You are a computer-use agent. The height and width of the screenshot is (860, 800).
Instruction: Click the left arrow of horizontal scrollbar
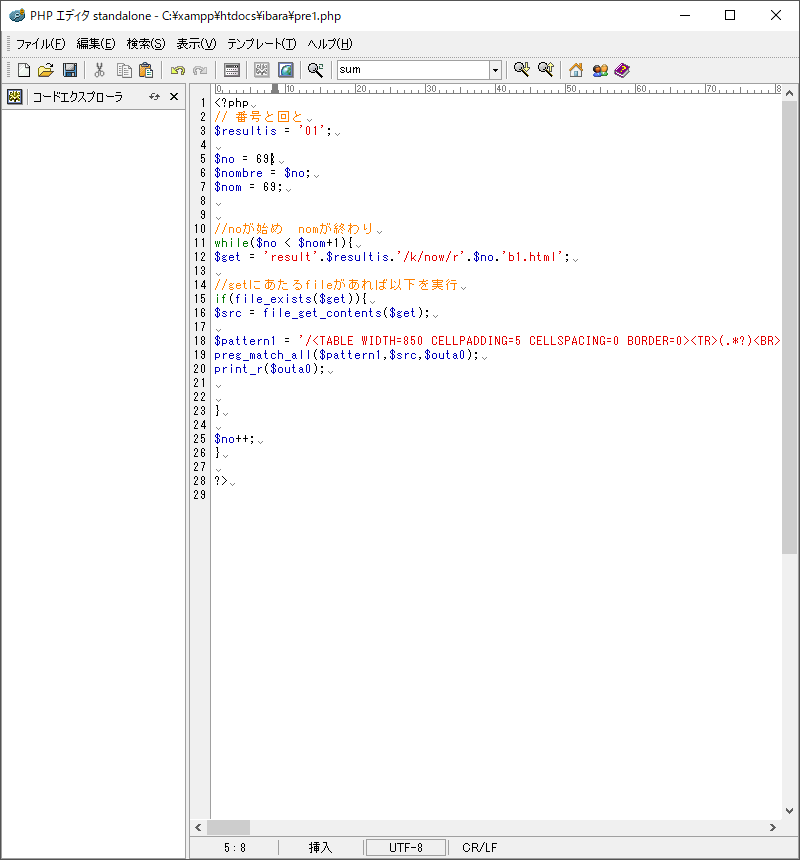[198, 827]
